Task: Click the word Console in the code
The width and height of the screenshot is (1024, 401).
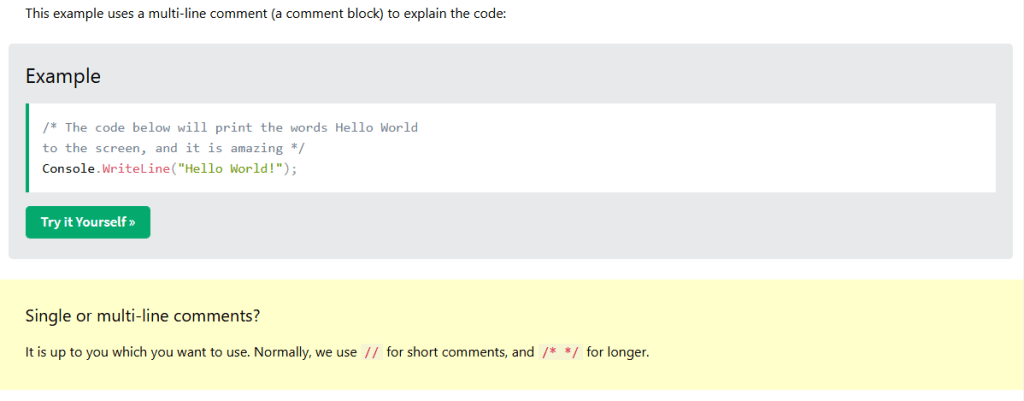Action: [x=68, y=168]
